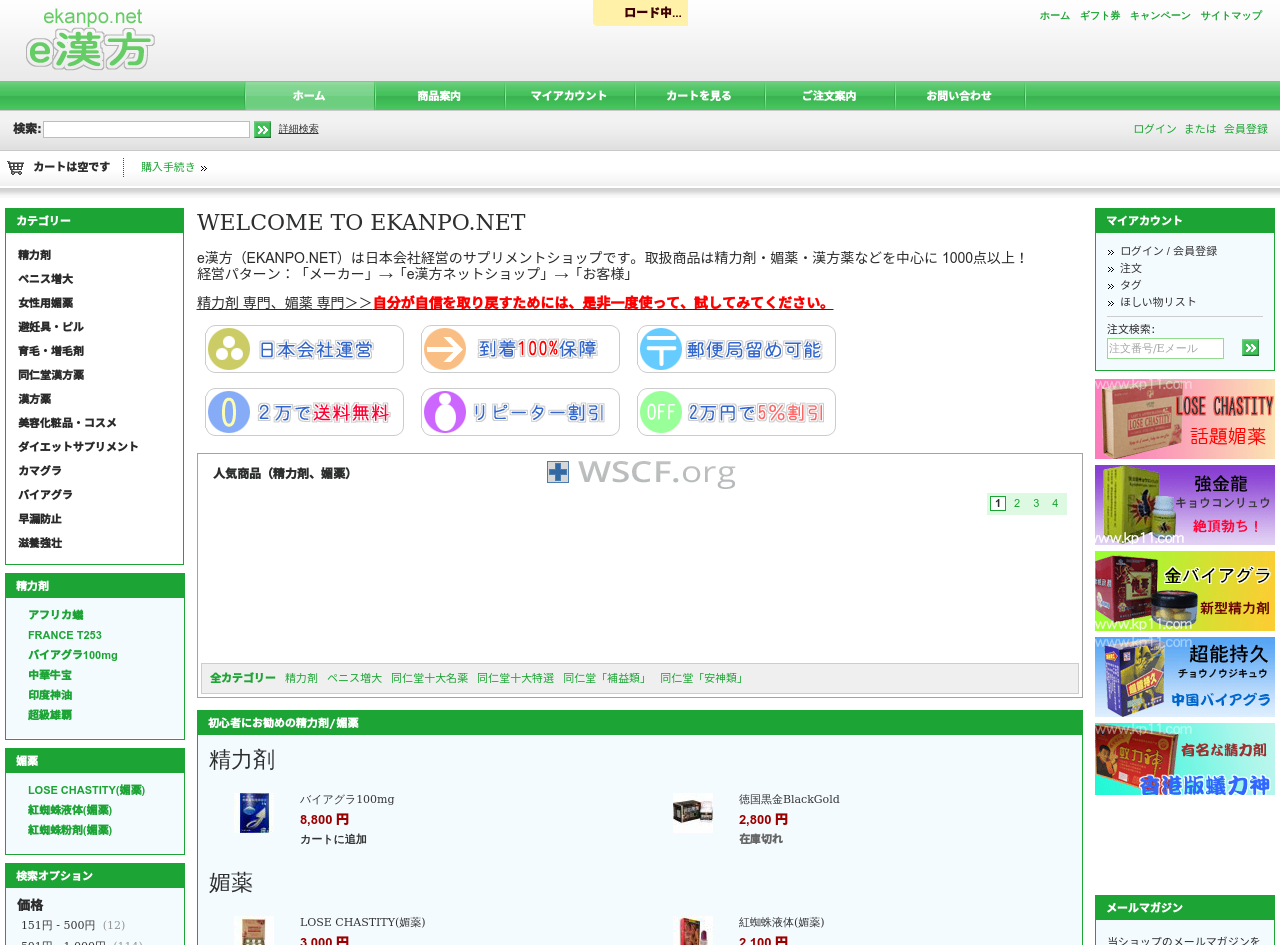This screenshot has height=945, width=1280.
Task: Select 育毛・増毛剤 category
Action: tap(50, 351)
